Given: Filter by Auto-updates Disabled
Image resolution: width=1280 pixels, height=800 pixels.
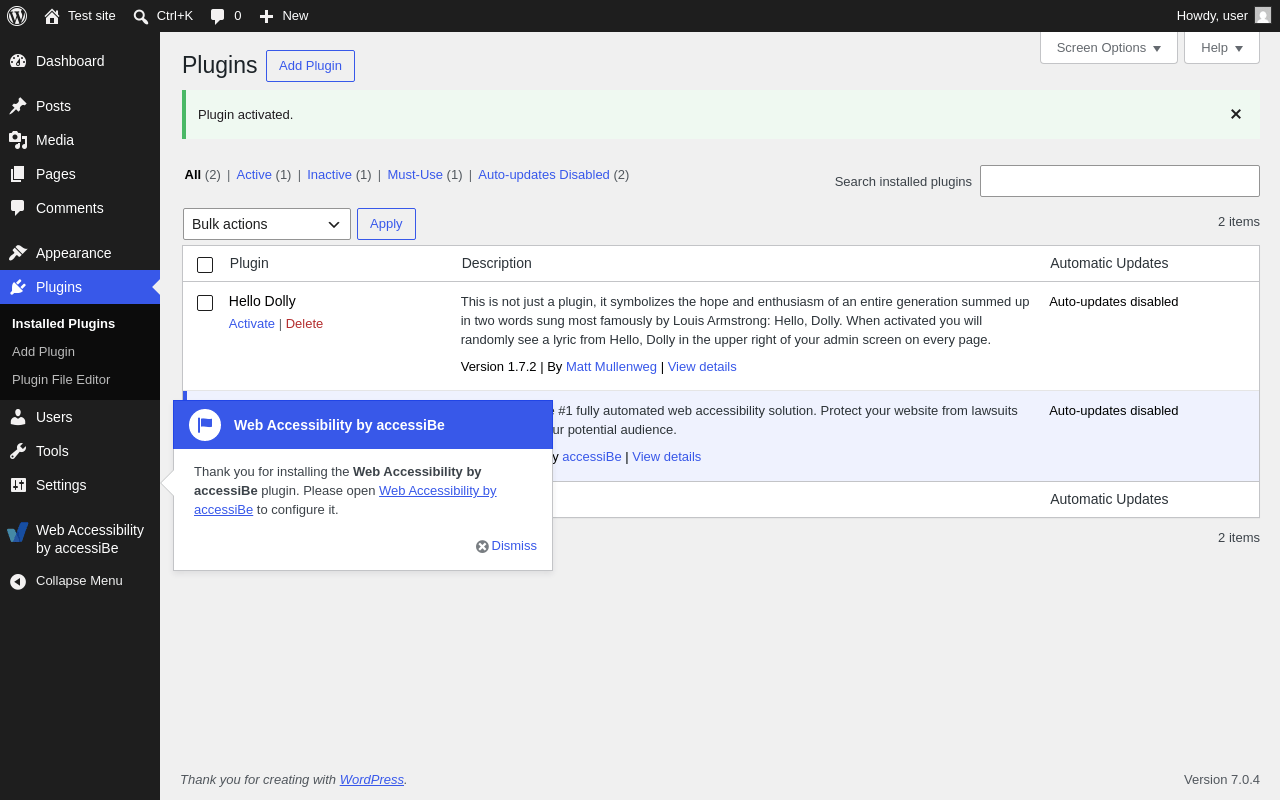Looking at the screenshot, I should 544,174.
